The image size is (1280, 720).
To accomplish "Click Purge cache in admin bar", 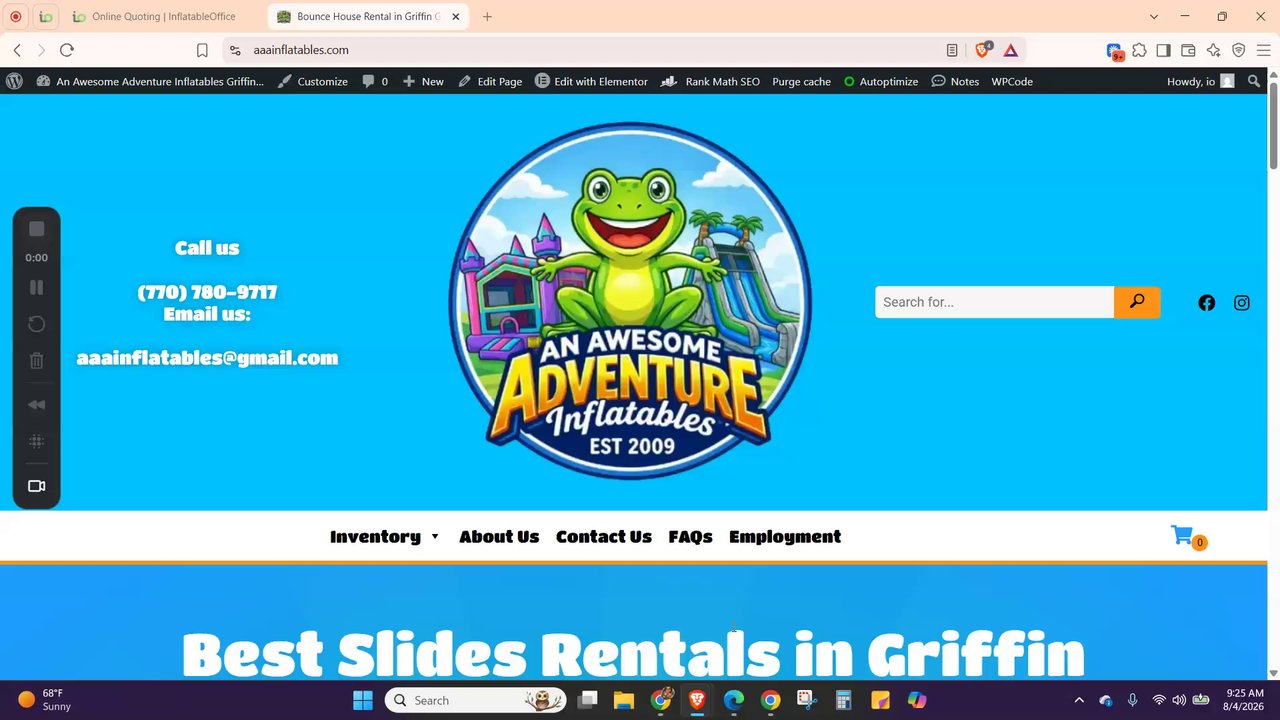I will point(801,81).
